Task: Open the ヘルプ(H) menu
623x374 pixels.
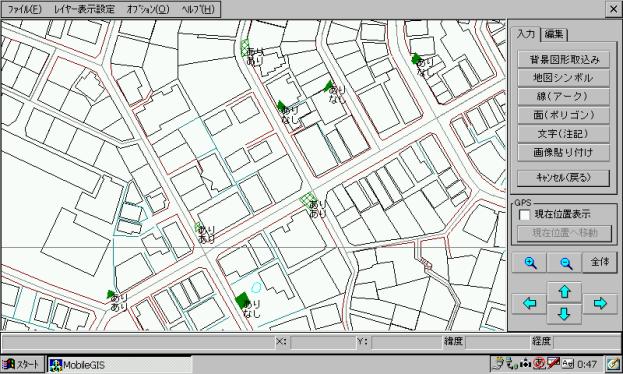Action: [197, 9]
